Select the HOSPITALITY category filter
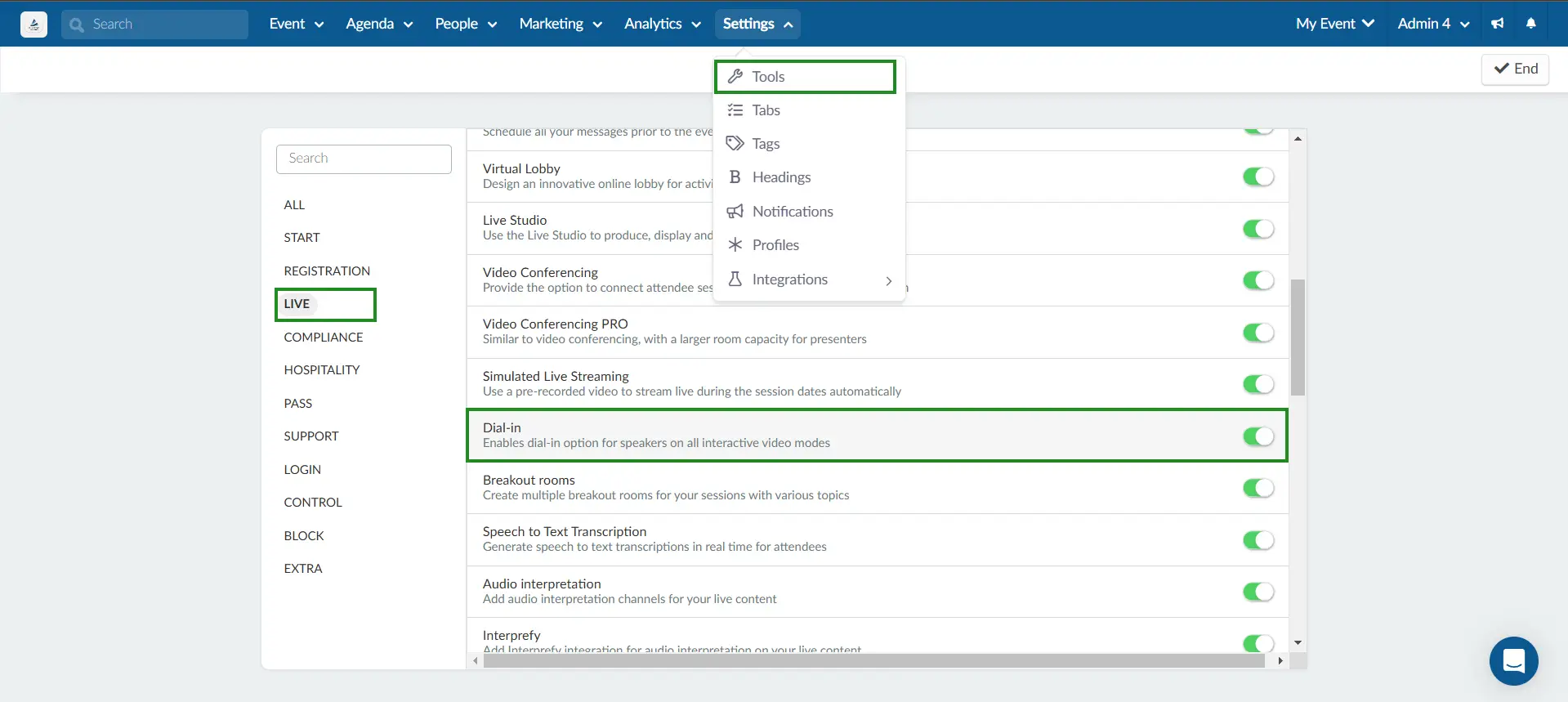This screenshot has height=702, width=1568. click(322, 369)
